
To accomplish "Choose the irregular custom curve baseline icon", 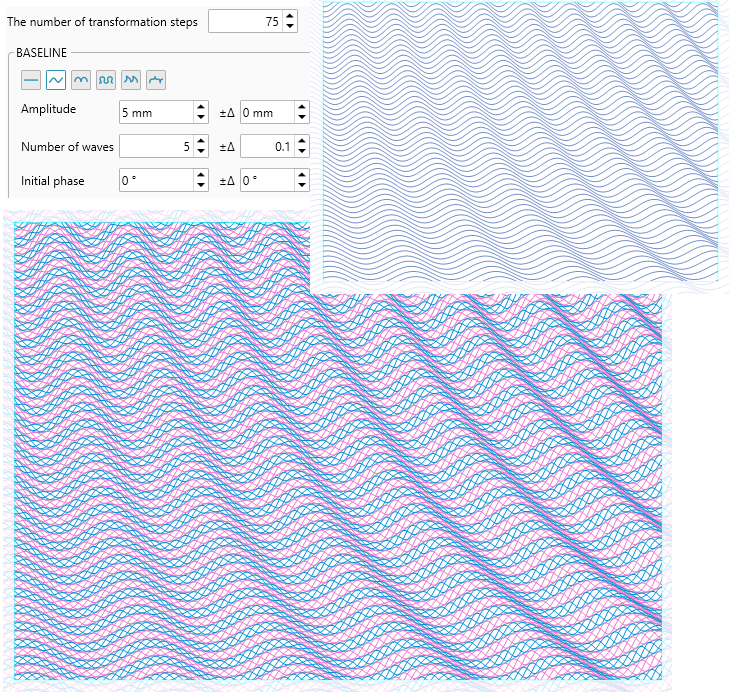I will [x=156, y=80].
